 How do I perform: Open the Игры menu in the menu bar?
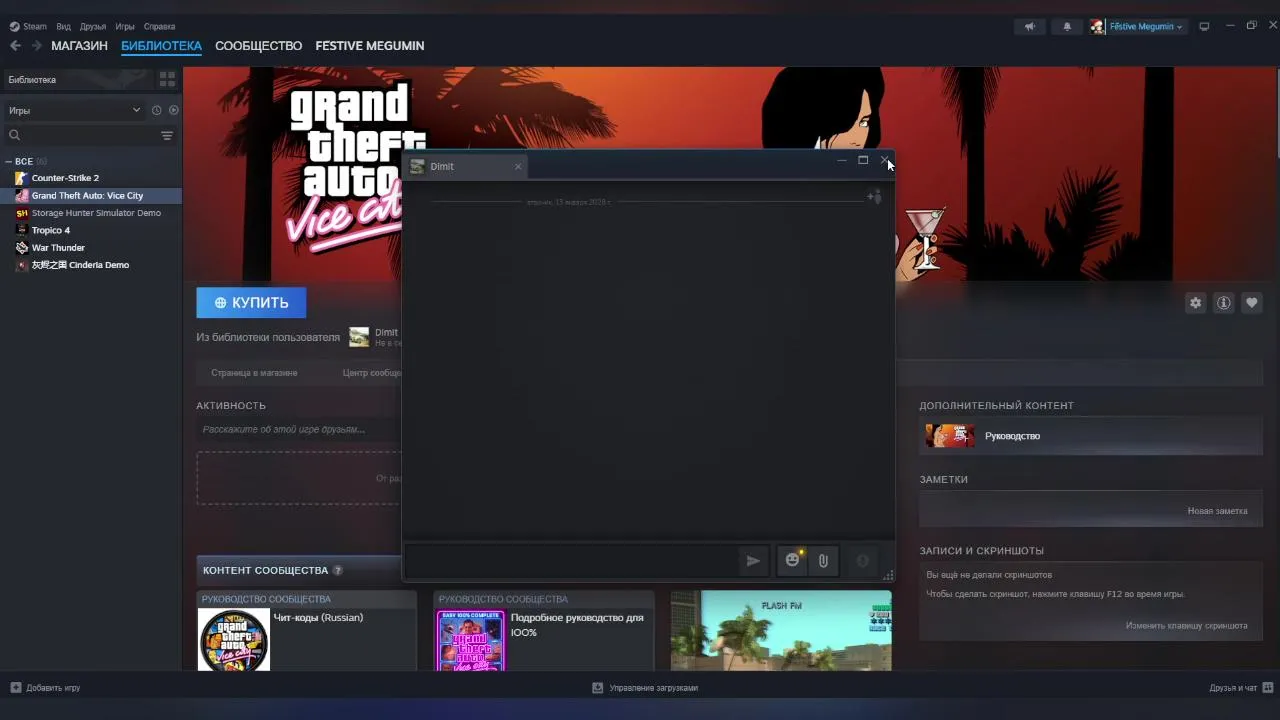(125, 27)
